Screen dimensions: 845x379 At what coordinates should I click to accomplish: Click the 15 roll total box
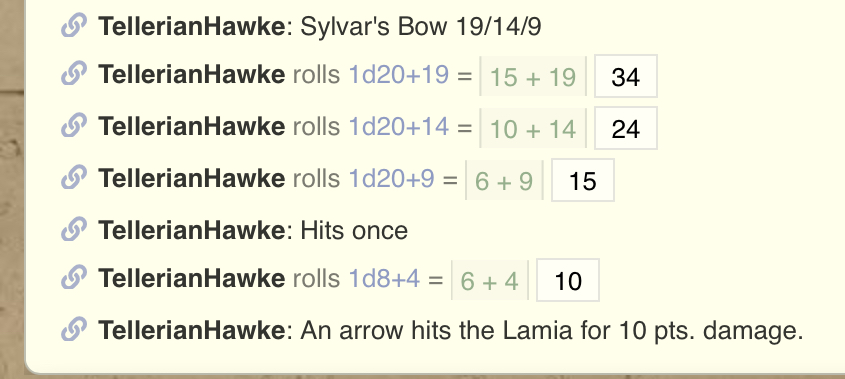tap(583, 180)
